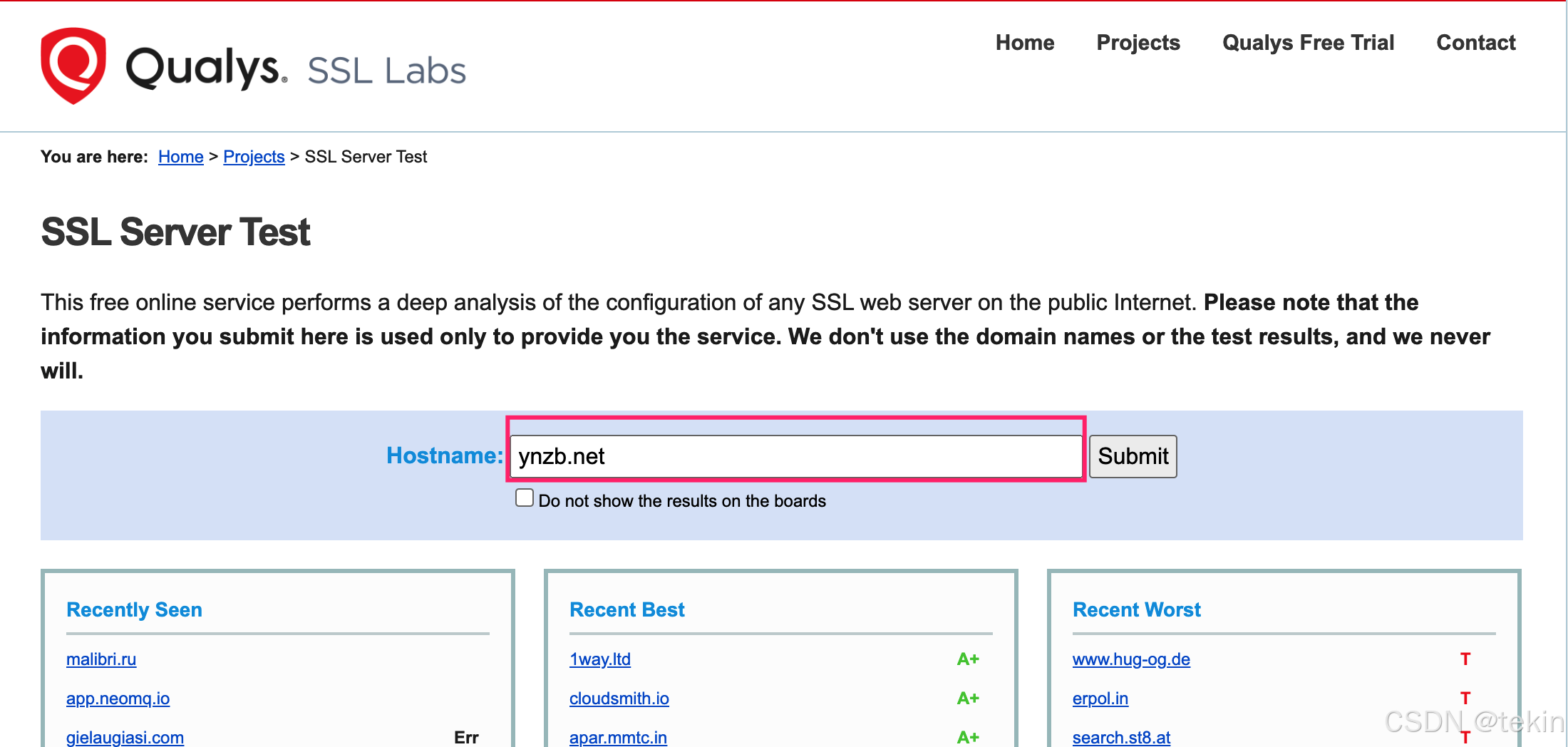This screenshot has height=747, width=1568.
Task: Click the A+ grade beside cloudsmith.io
Action: point(968,699)
